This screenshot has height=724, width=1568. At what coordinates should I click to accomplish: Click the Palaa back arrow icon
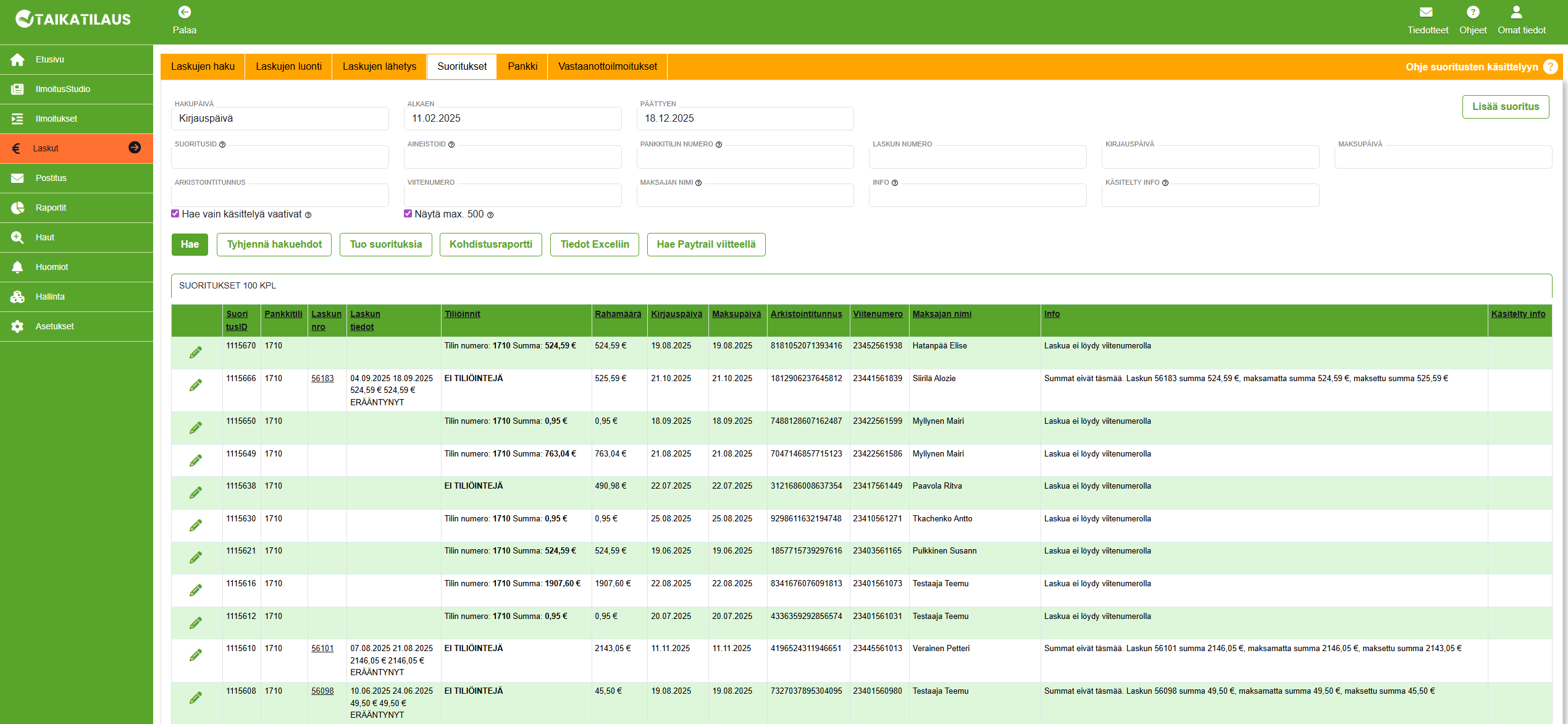click(x=184, y=12)
